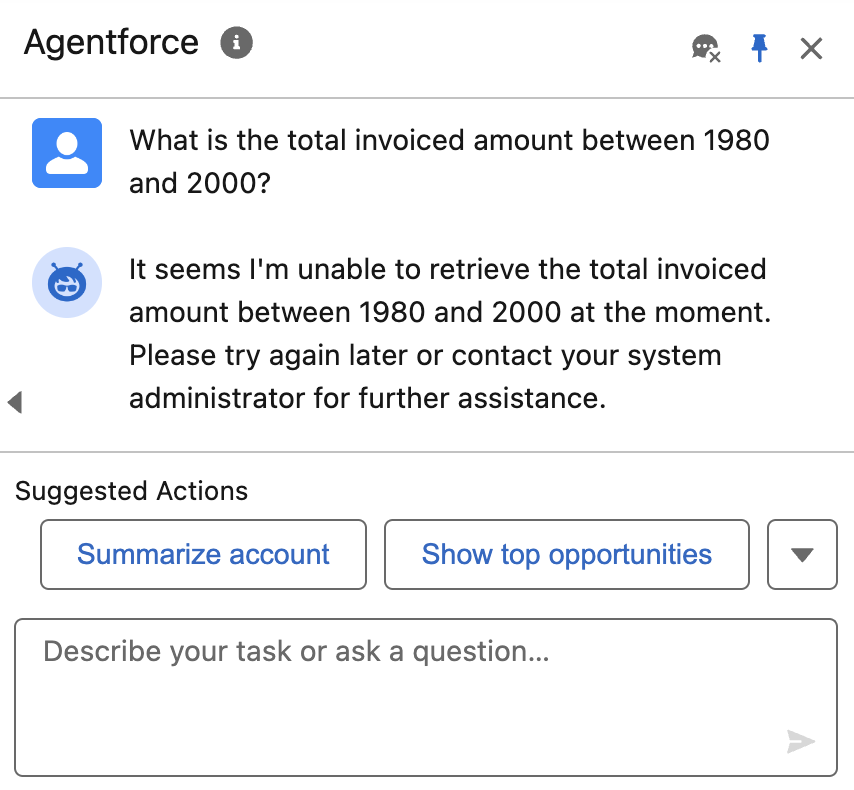This screenshot has height=790, width=854.
Task: Expand more suggested actions with the down arrow
Action: 802,554
